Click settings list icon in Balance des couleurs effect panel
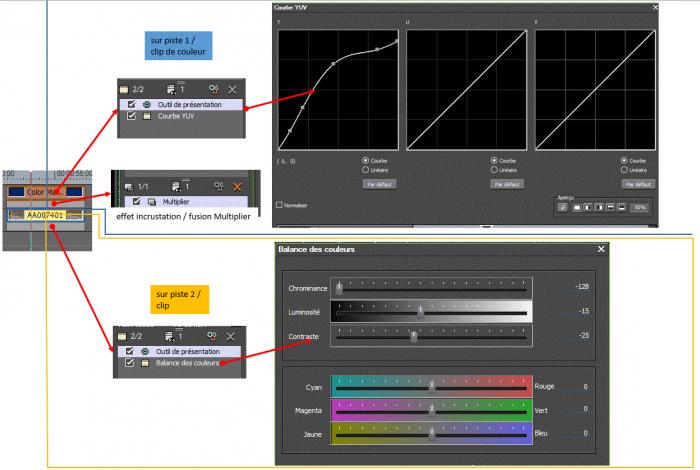Image resolution: width=700 pixels, height=470 pixels. point(169,336)
